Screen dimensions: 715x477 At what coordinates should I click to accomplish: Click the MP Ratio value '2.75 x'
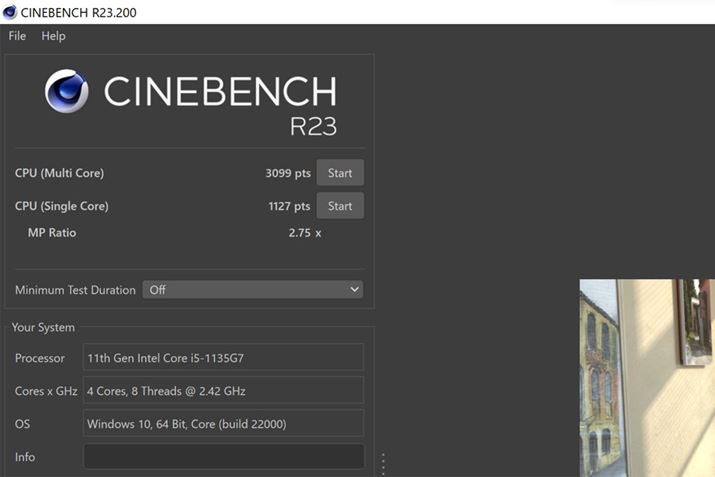pos(305,233)
